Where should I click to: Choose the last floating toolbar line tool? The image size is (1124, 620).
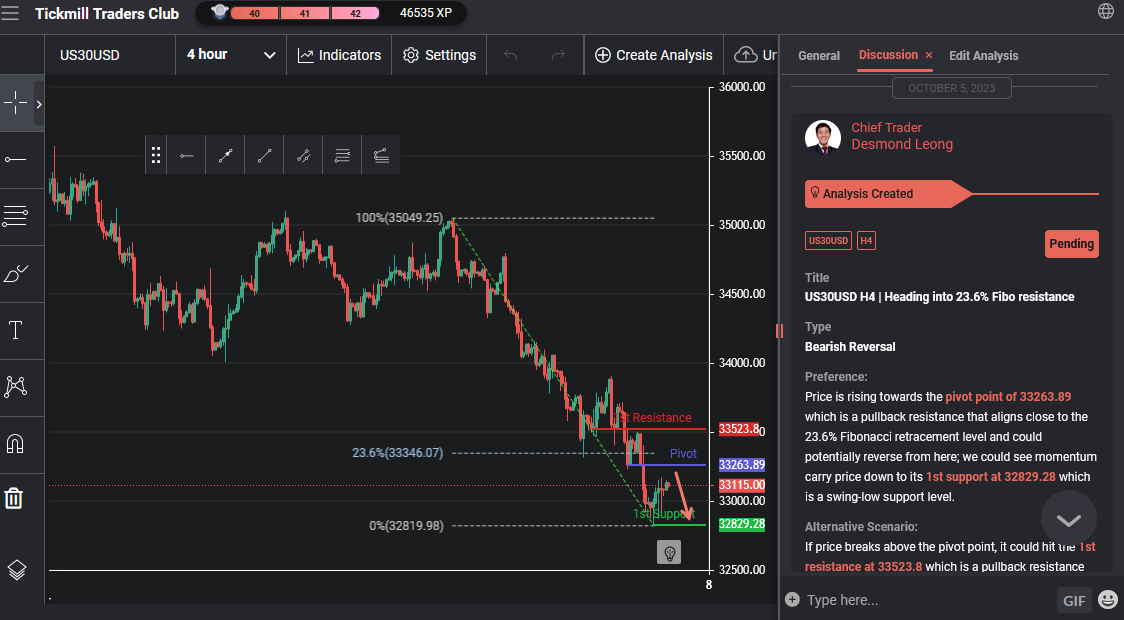(381, 155)
